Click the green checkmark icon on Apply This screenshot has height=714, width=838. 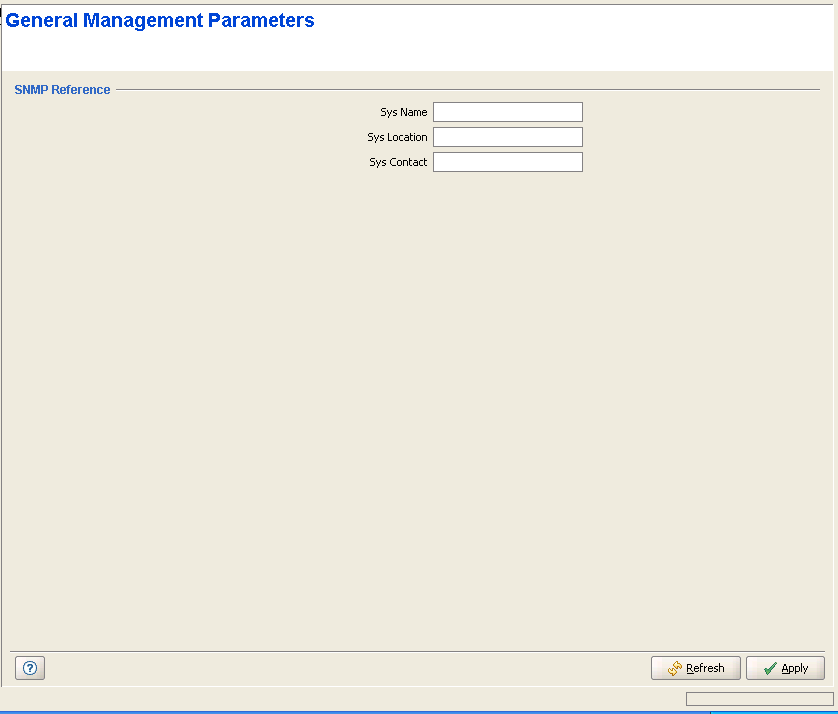[x=769, y=668]
